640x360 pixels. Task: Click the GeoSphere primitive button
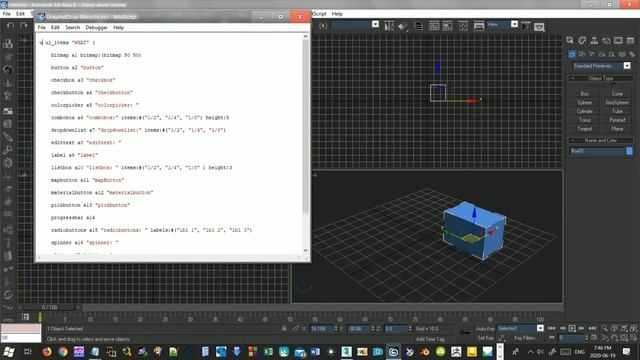[x=617, y=102]
